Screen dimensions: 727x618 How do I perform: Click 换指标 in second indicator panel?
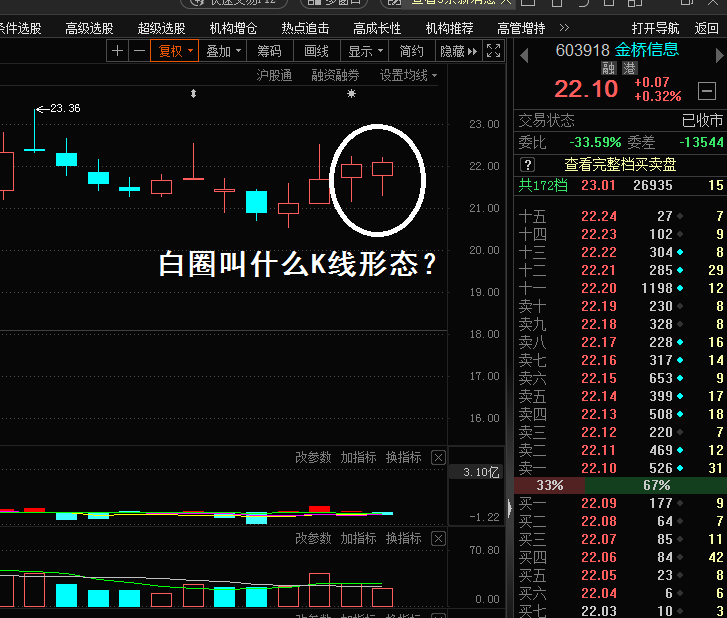[x=404, y=538]
